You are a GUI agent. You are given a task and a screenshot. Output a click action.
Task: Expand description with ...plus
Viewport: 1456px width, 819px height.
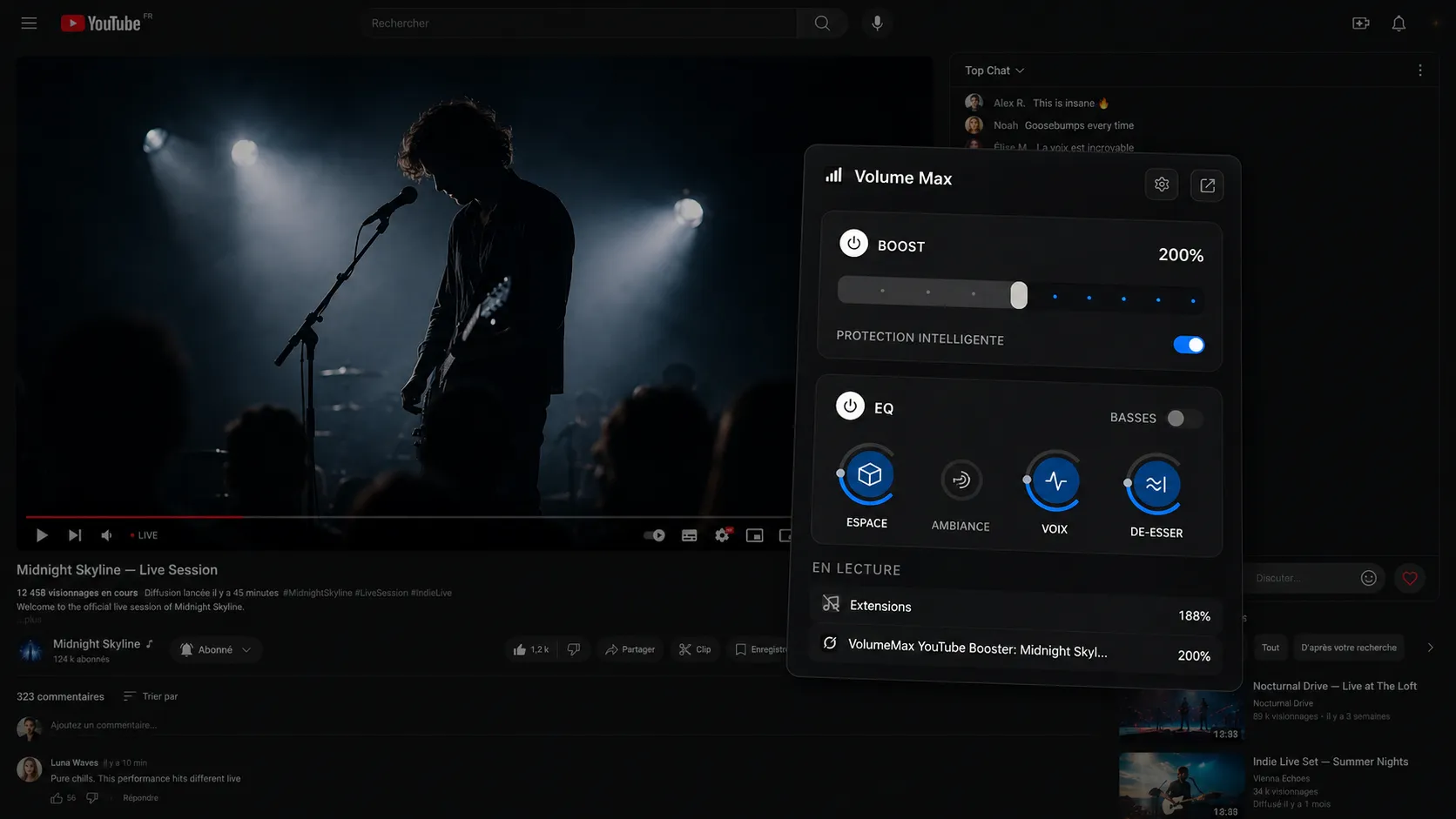tap(29, 620)
